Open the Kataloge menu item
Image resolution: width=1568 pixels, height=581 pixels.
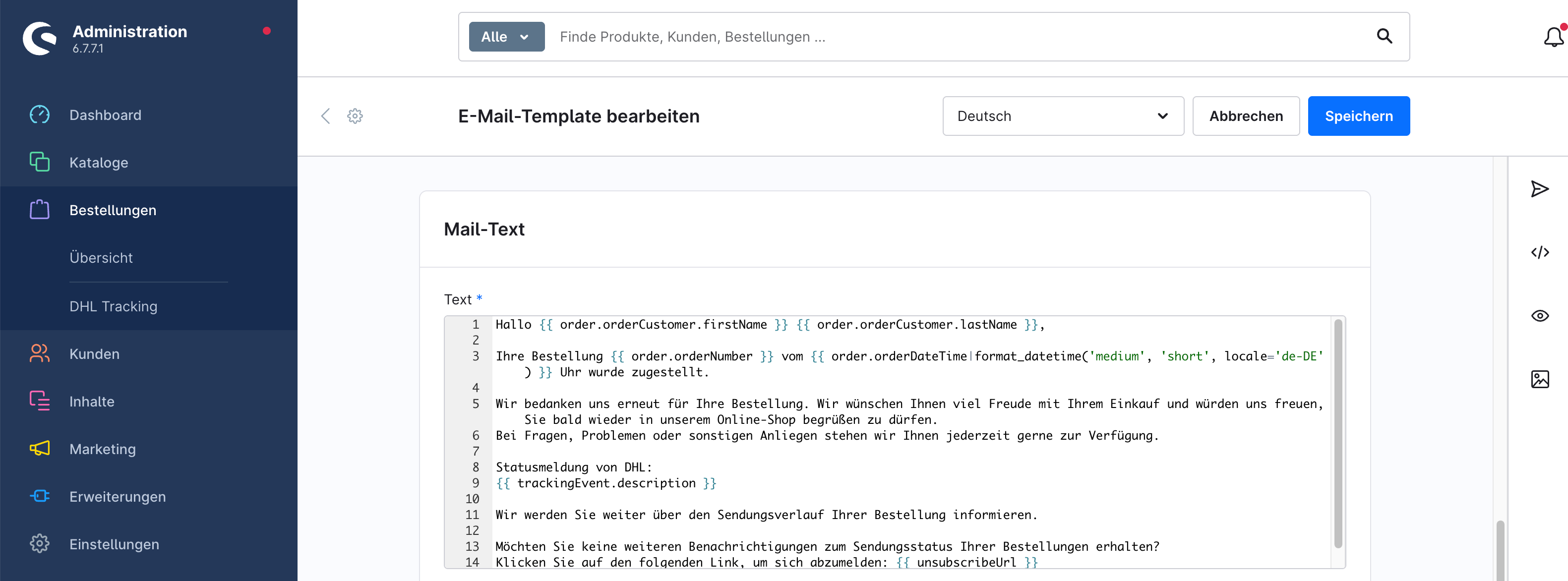point(99,163)
